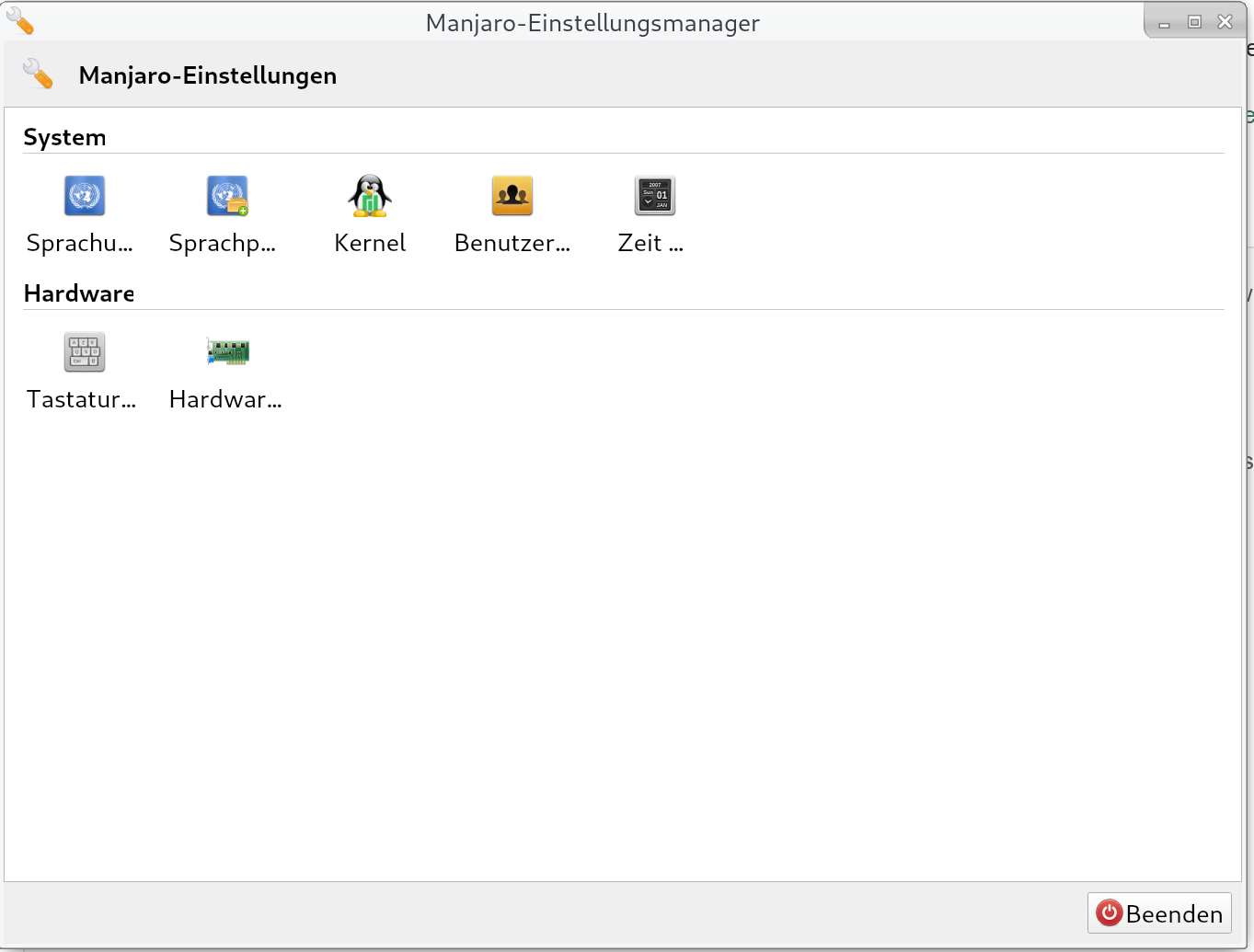Select the "Kernel" text label
1254x952 pixels.
point(370,244)
